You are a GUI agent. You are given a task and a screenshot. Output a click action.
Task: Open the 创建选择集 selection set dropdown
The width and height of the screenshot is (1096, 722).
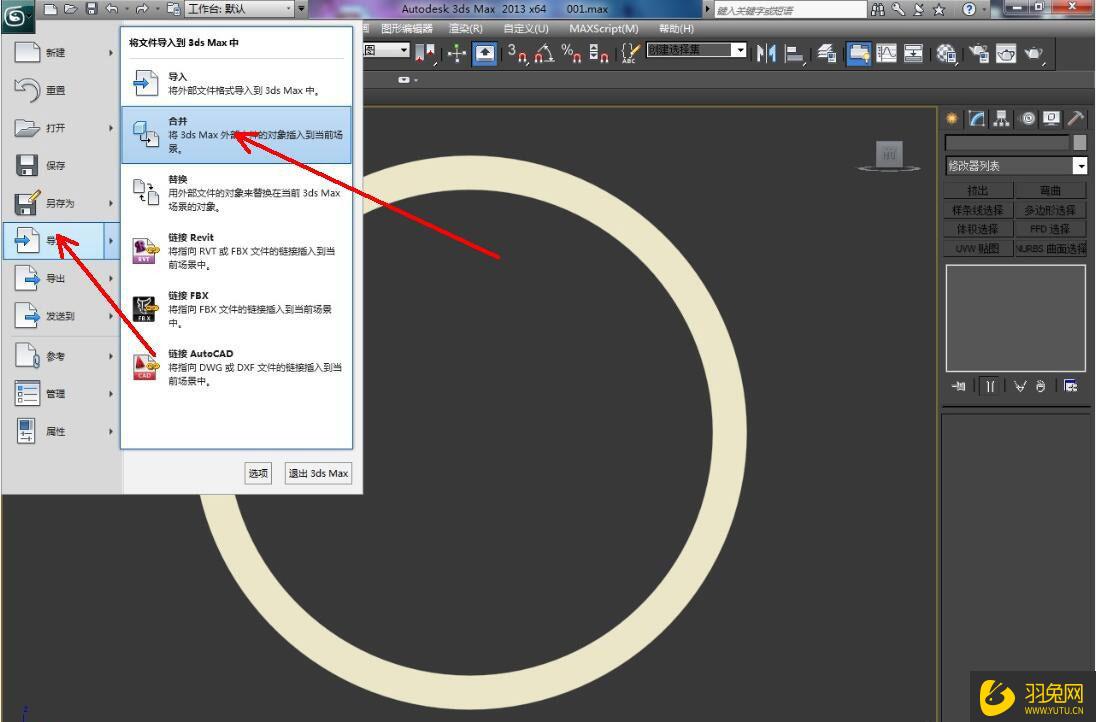click(x=740, y=50)
